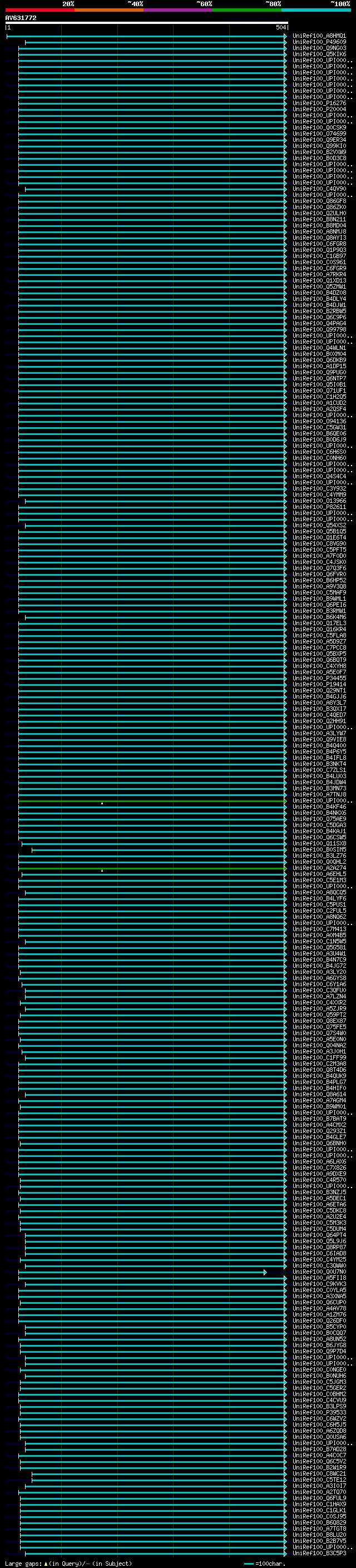Viewport: 356px width, 1568px height.
Task: Select the UniRef100_B8N2I1 label
Action: tap(319, 219)
